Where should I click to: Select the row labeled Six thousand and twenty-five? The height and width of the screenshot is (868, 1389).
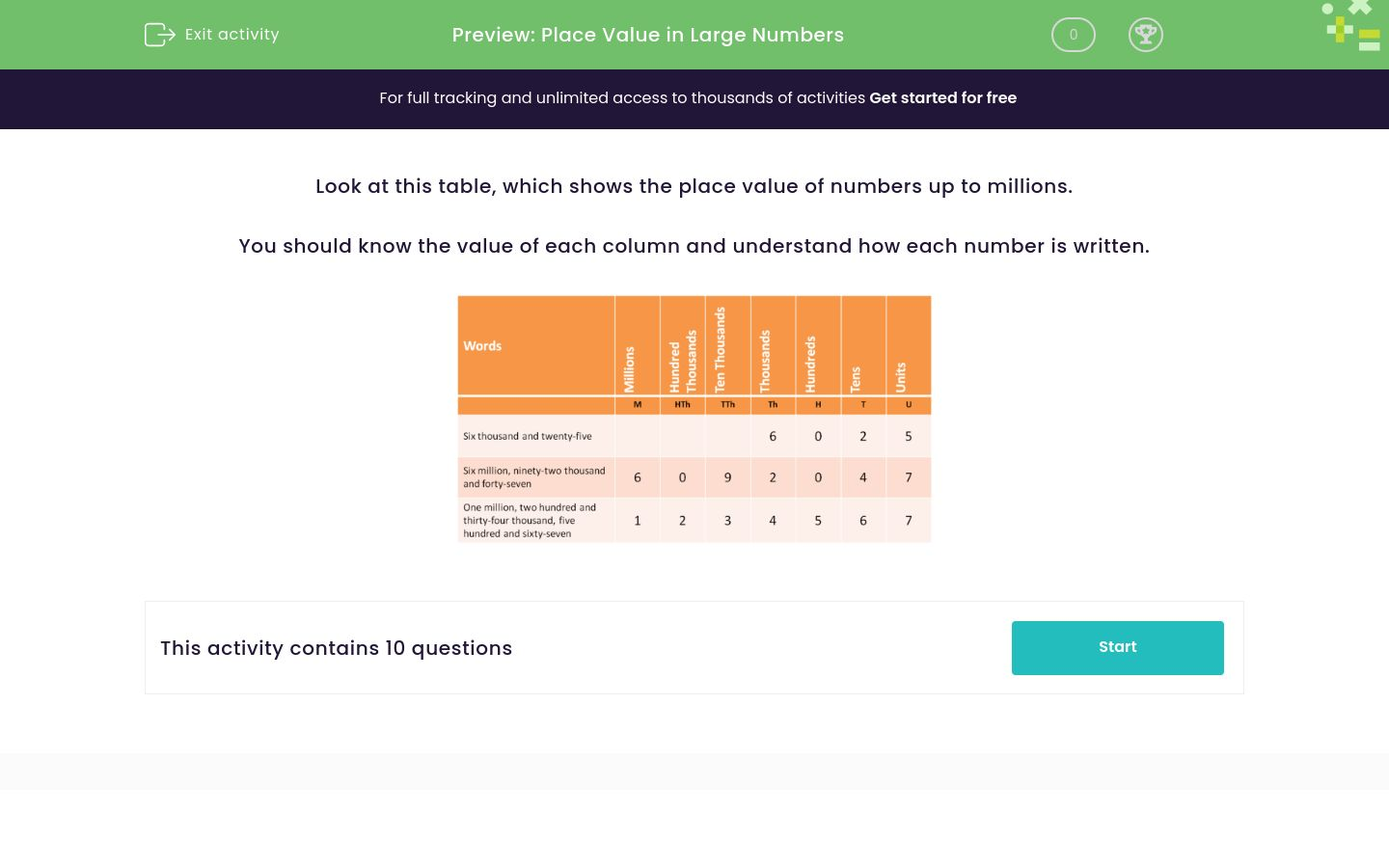coord(528,436)
